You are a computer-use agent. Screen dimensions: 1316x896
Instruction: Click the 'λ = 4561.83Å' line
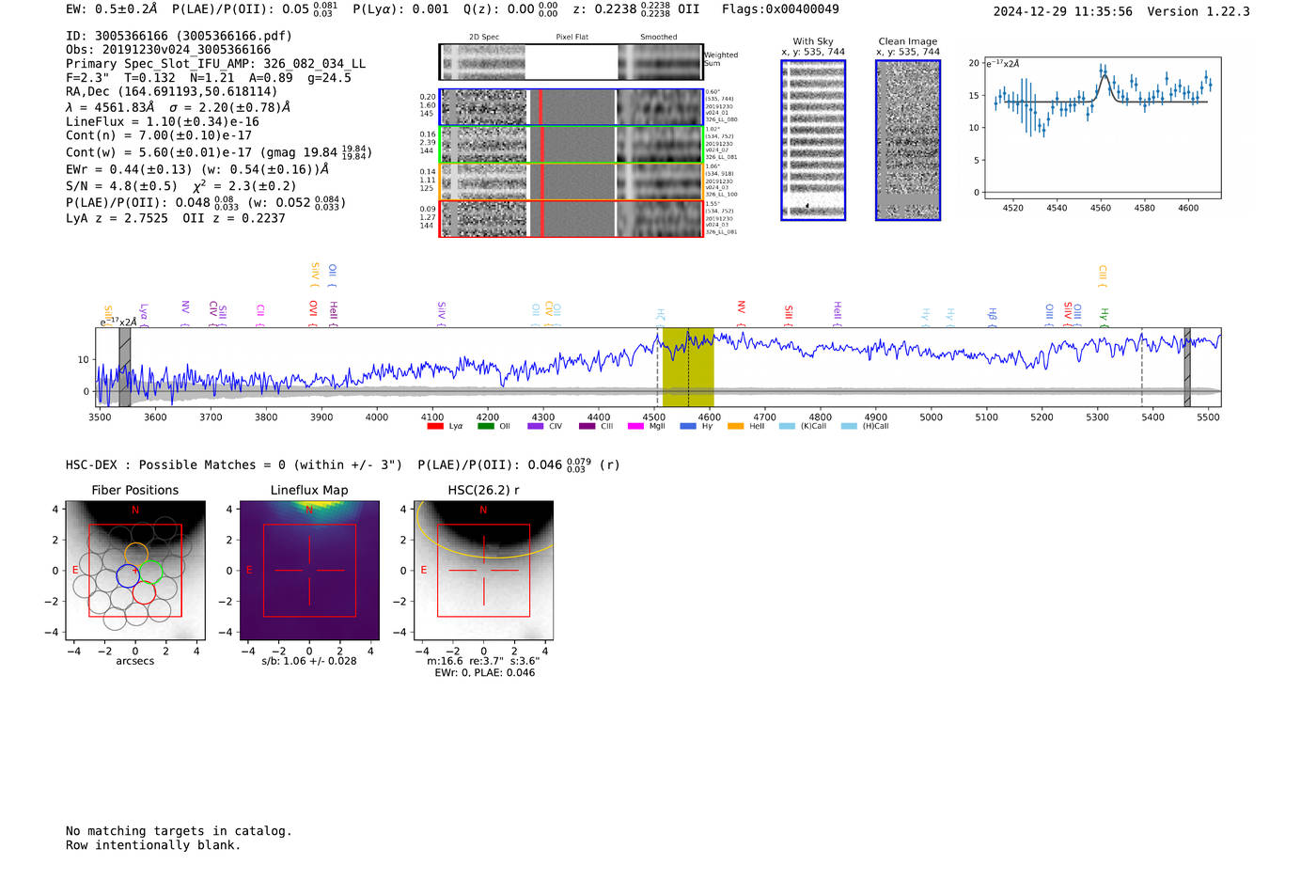(x=110, y=107)
